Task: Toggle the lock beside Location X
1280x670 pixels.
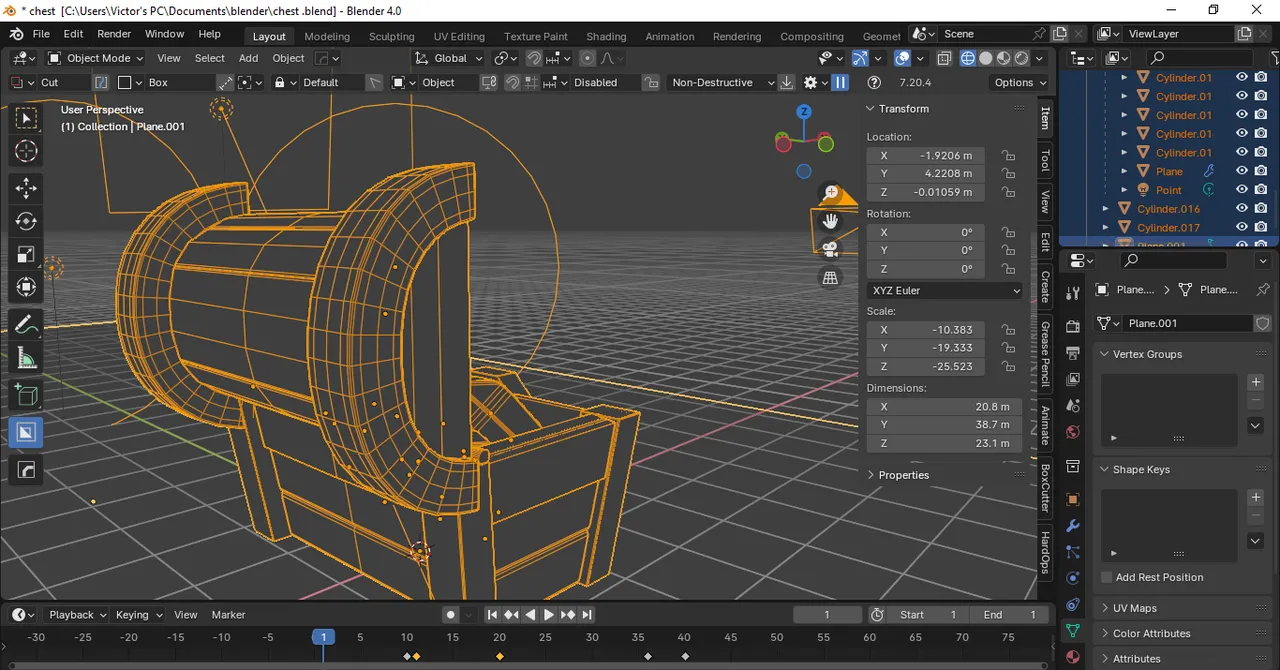Action: coord(1008,156)
